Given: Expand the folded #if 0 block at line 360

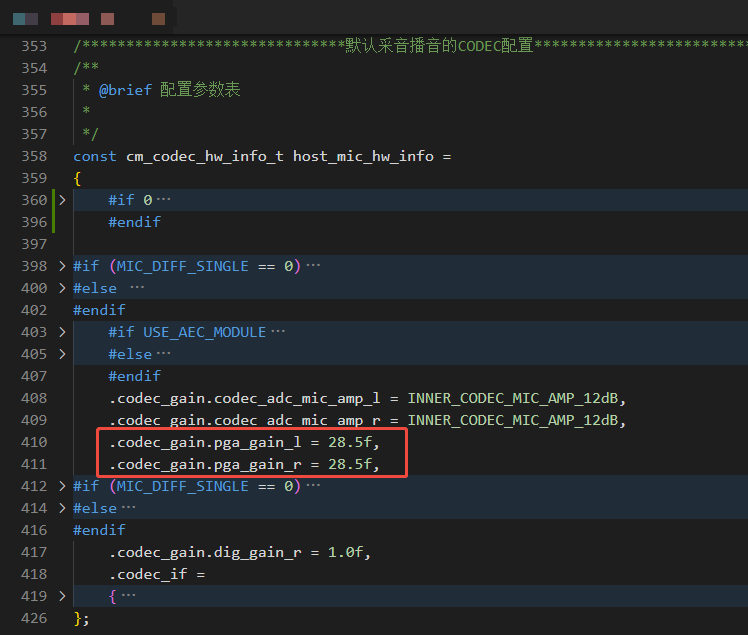Looking at the screenshot, I should pyautogui.click(x=62, y=200).
